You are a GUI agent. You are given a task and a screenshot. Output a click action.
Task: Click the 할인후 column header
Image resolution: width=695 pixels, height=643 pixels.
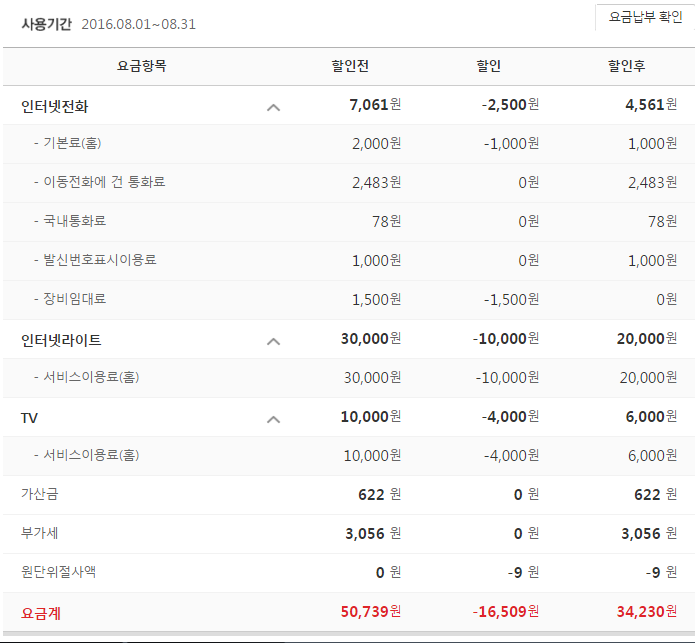[626, 67]
